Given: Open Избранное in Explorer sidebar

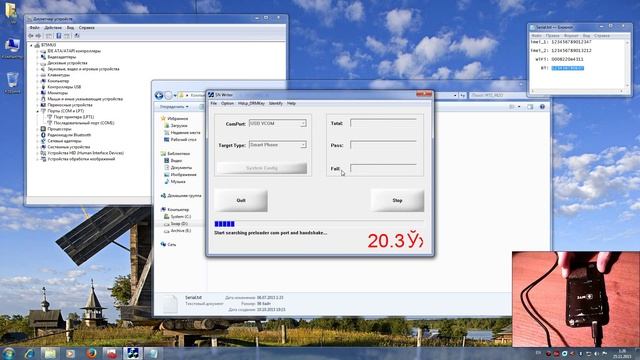Looking at the screenshot, I should (x=174, y=118).
